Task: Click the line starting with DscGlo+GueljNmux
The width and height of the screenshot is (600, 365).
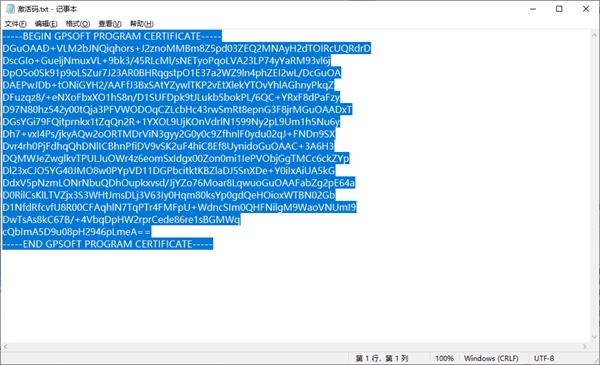Action: coord(166,61)
